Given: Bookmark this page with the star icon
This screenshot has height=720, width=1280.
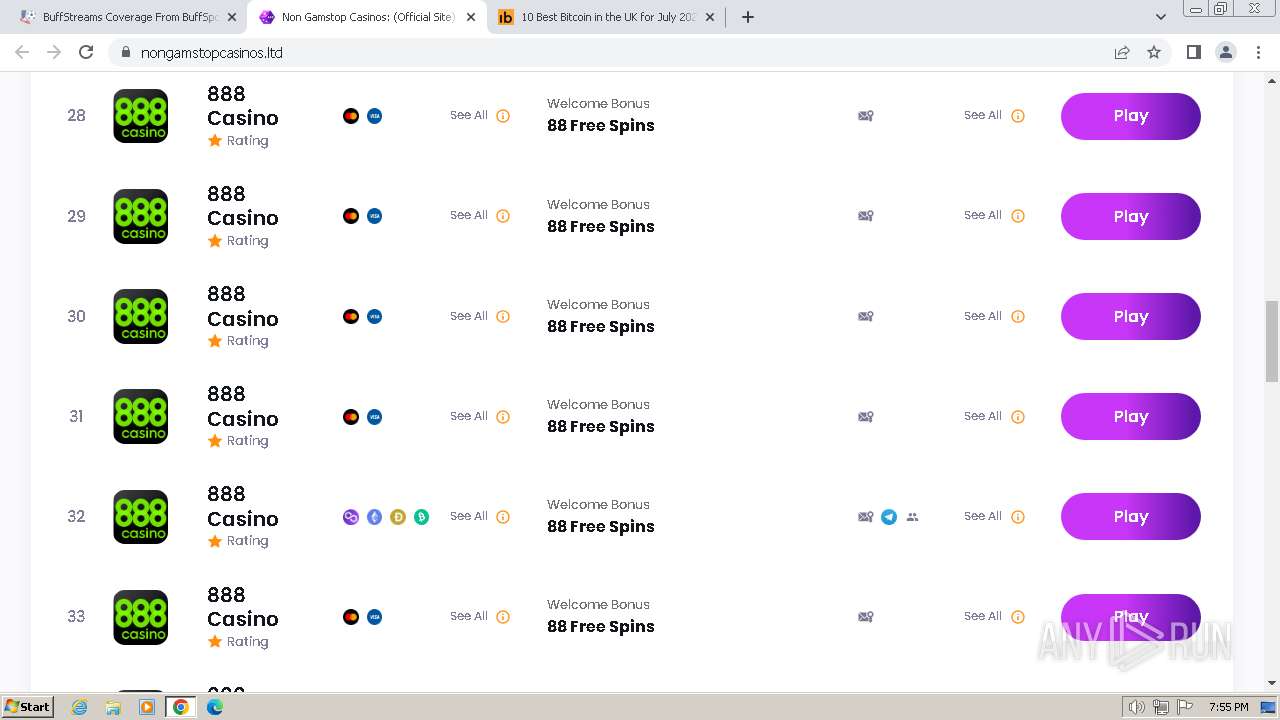Looking at the screenshot, I should point(1154,52).
